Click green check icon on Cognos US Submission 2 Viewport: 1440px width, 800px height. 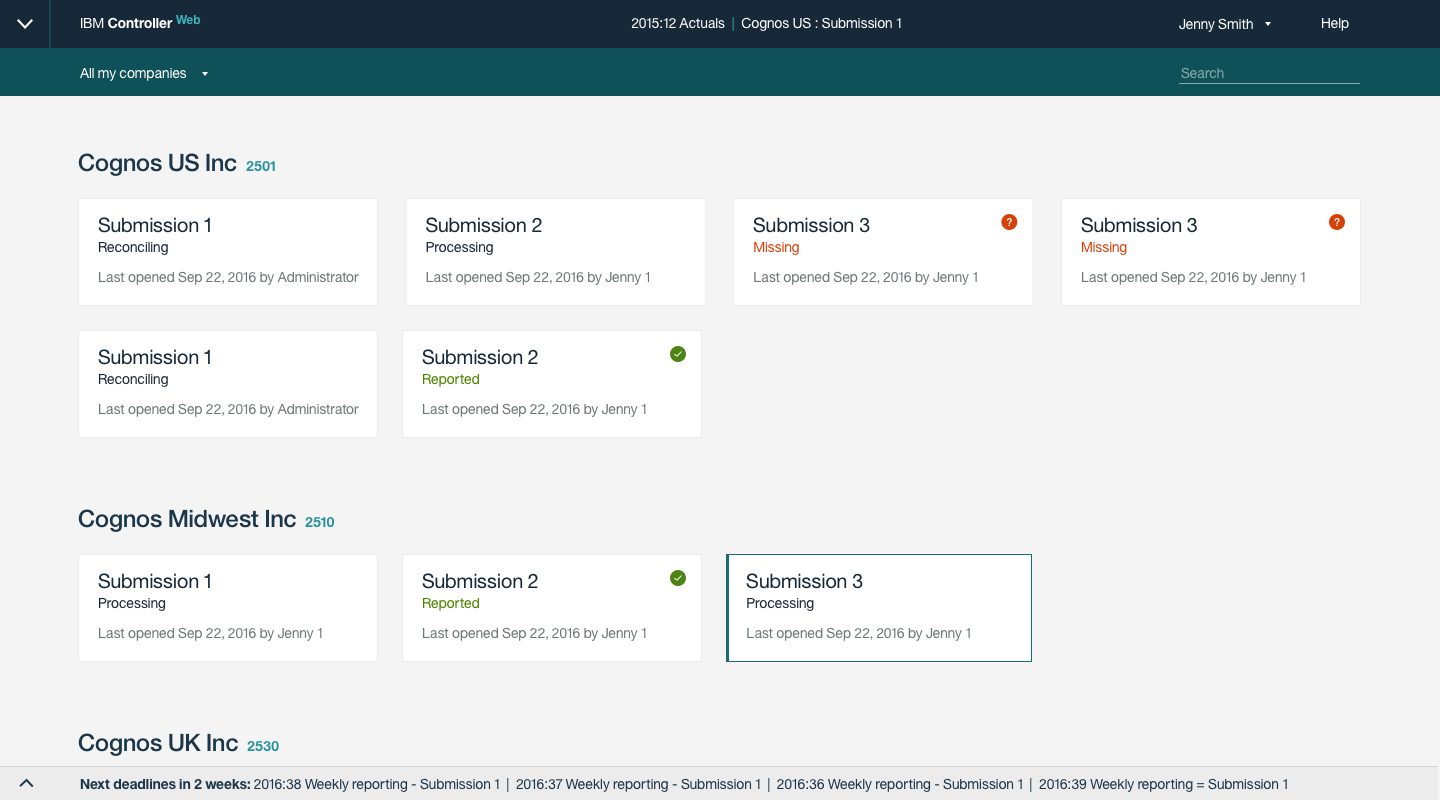click(x=678, y=354)
